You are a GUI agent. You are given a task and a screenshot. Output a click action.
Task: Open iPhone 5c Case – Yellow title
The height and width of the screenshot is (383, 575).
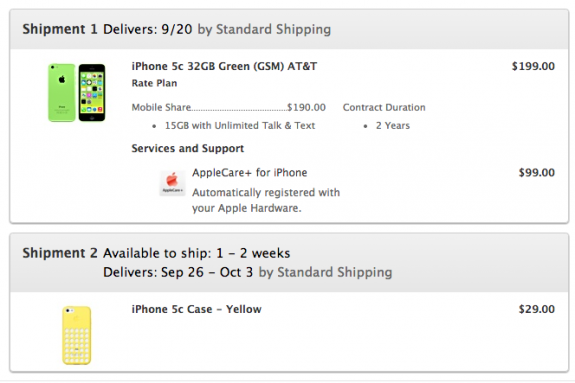click(196, 309)
